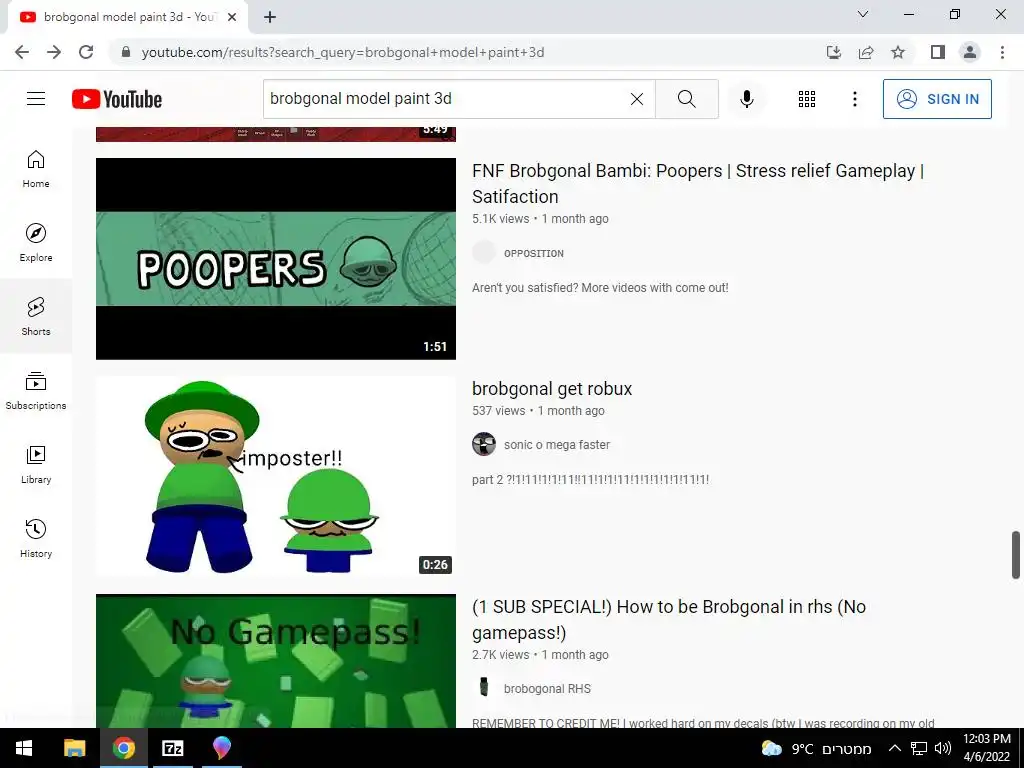Image resolution: width=1024 pixels, height=768 pixels.
Task: Open YouTube settings three-dot menu
Action: pos(854,99)
